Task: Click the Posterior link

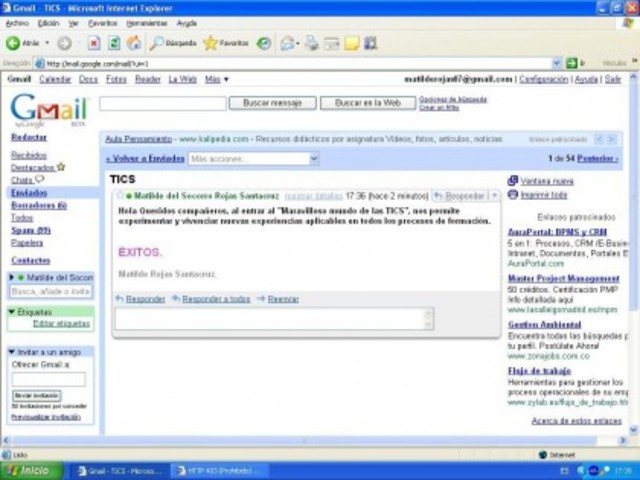Action: 598,158
